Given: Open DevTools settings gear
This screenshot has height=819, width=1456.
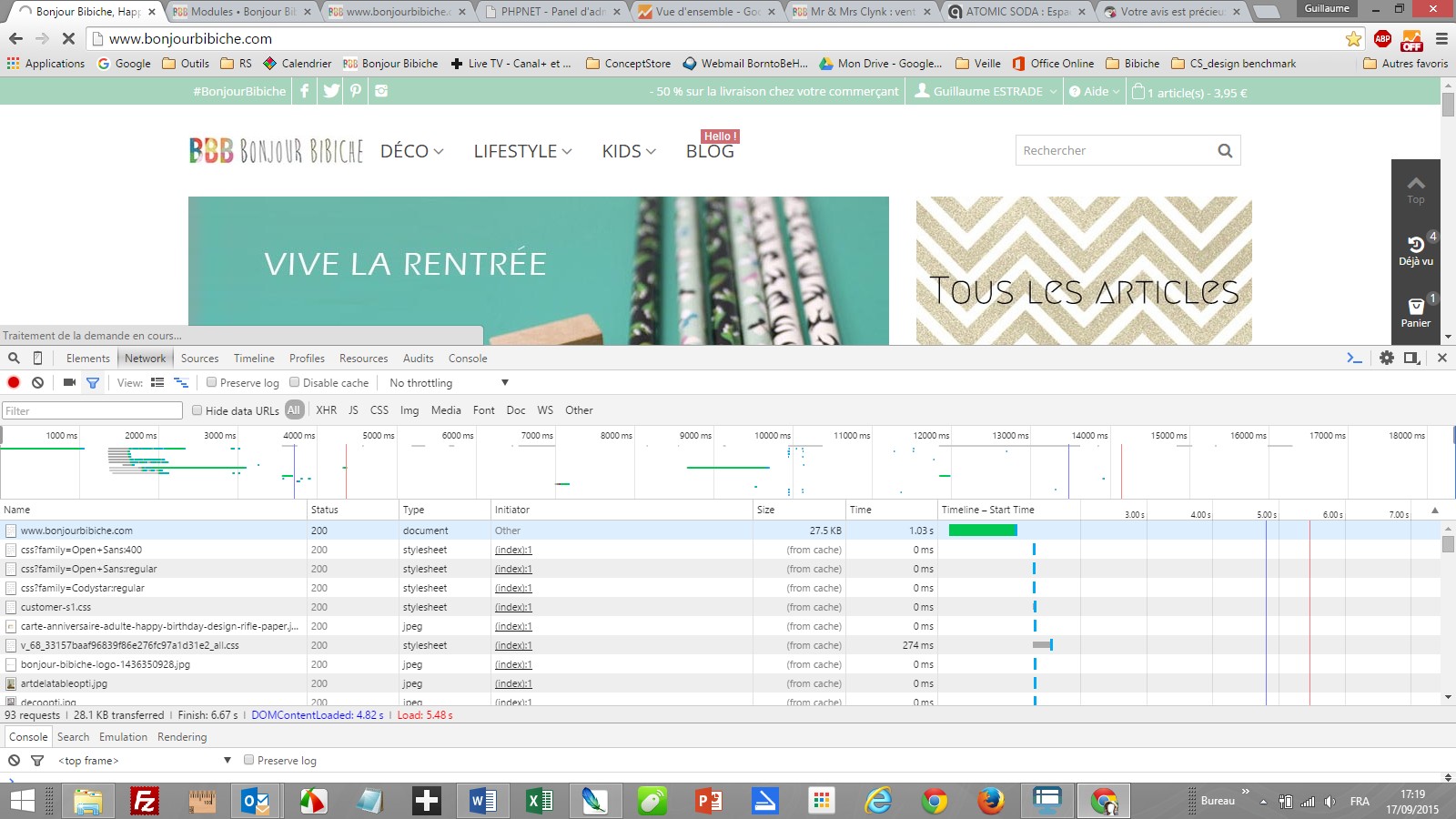Looking at the screenshot, I should tap(1386, 358).
